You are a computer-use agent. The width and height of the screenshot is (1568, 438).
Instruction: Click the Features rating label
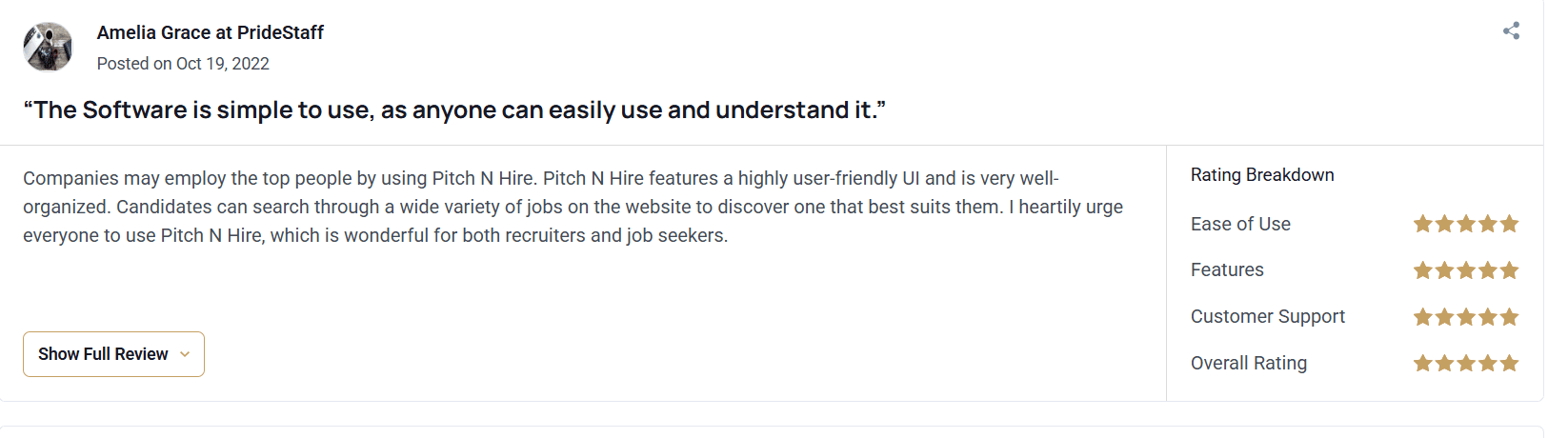coord(1227,270)
